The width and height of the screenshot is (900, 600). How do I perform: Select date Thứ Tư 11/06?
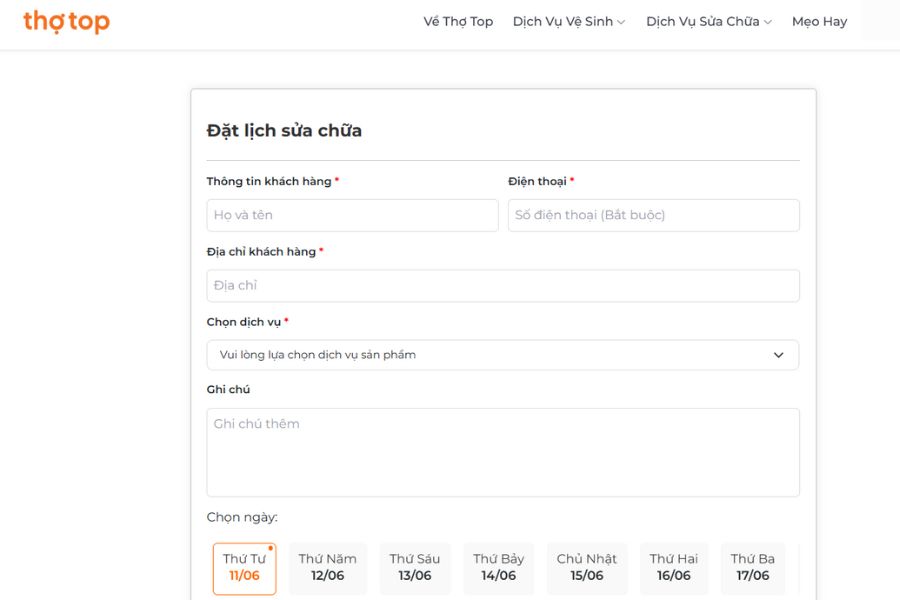click(x=245, y=568)
